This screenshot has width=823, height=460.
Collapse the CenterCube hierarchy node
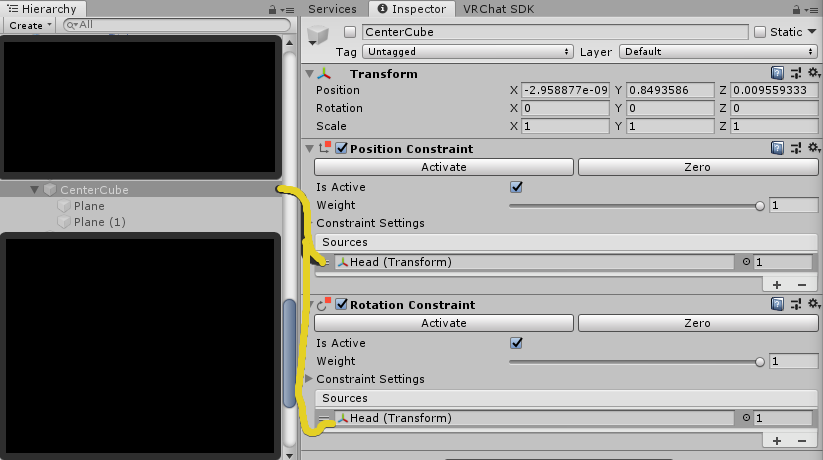click(35, 190)
